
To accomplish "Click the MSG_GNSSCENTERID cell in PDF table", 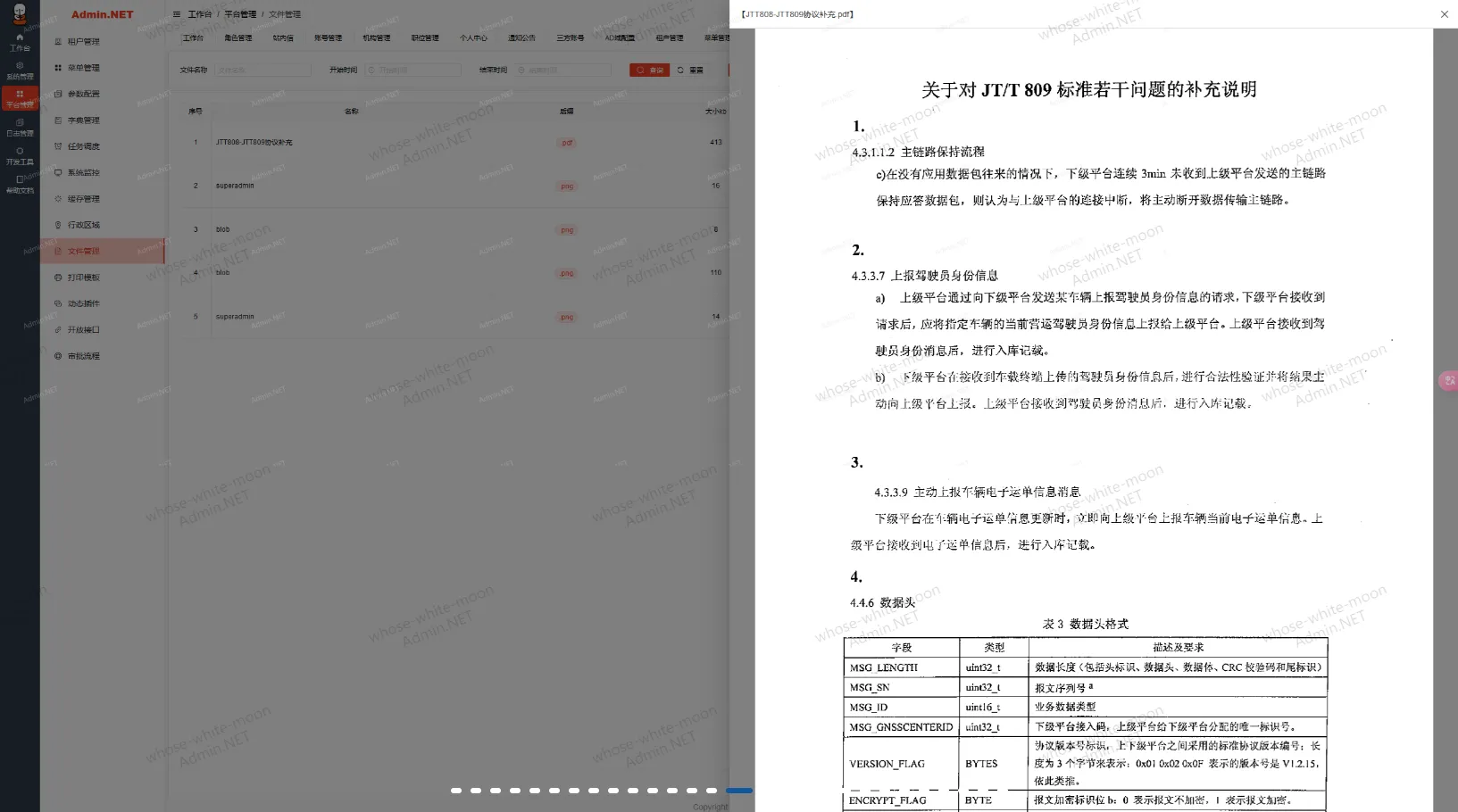I will coord(901,727).
